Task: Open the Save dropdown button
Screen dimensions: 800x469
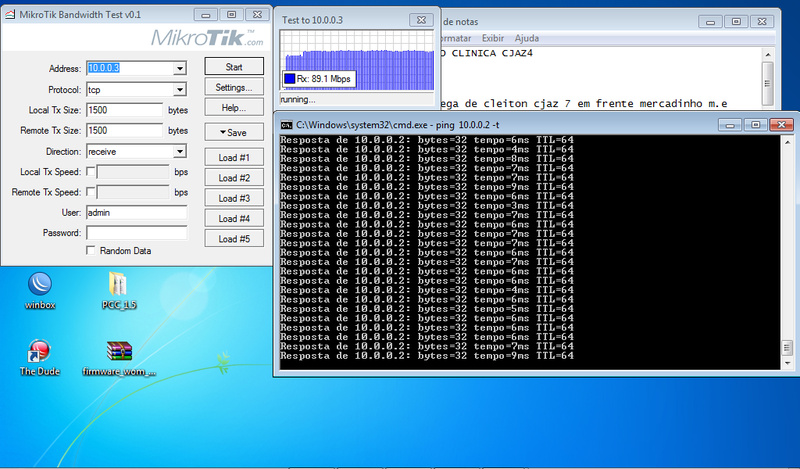Action: 234,132
